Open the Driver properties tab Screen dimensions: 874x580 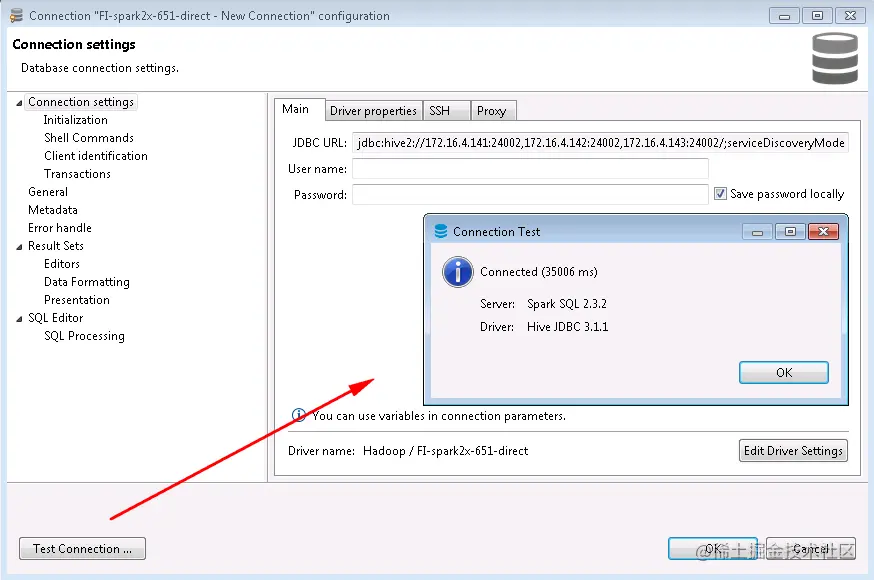pyautogui.click(x=373, y=111)
